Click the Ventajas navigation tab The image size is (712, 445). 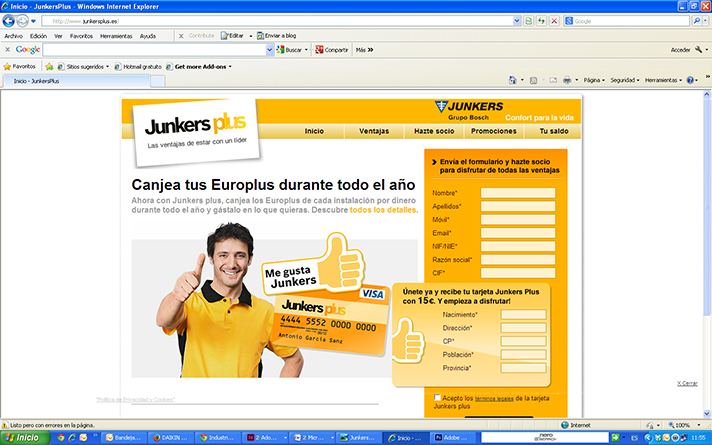(x=374, y=131)
